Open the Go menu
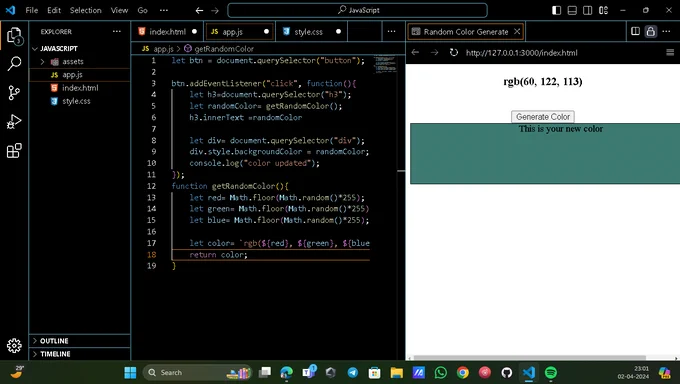This screenshot has height=384, width=680. point(142,10)
